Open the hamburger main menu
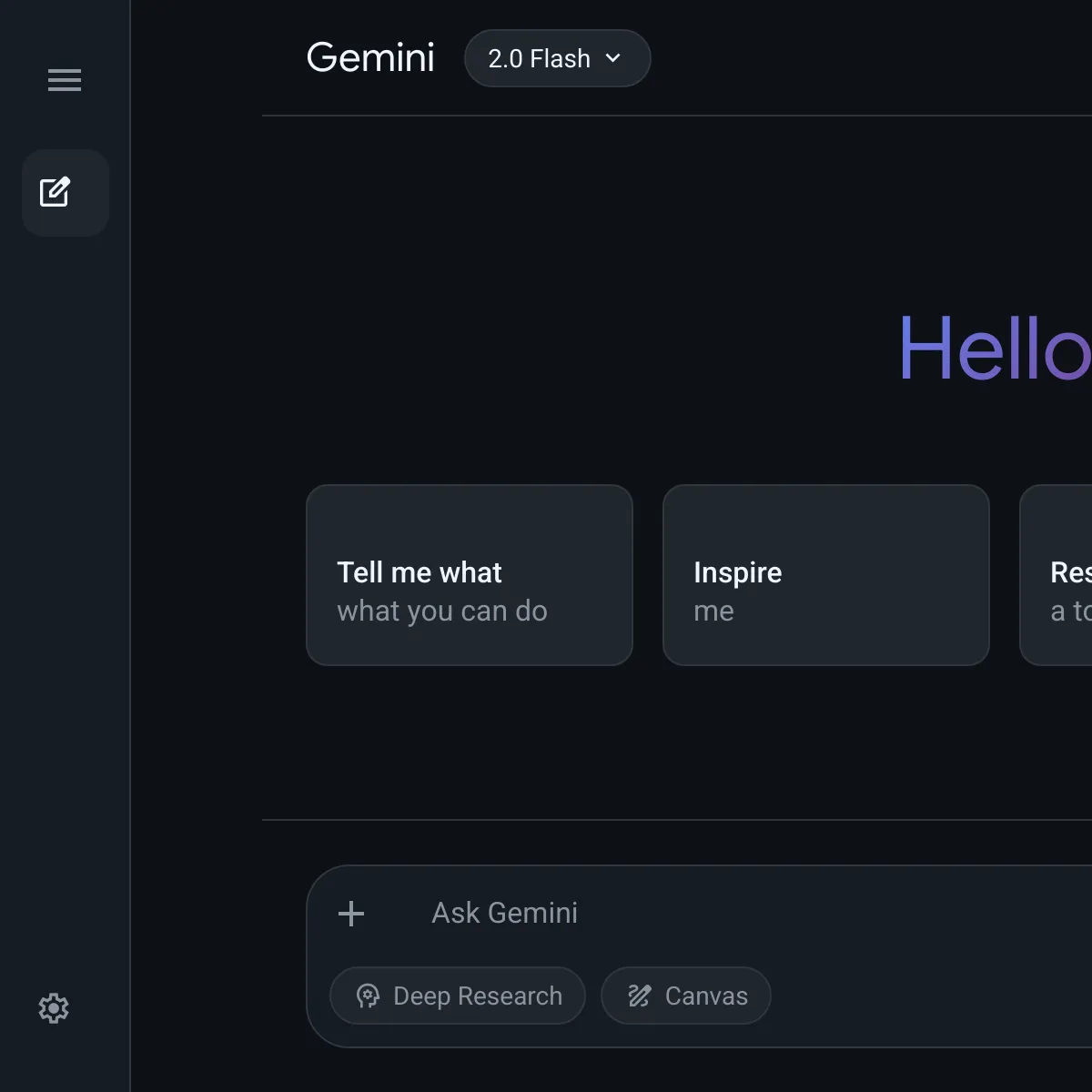 [x=65, y=80]
